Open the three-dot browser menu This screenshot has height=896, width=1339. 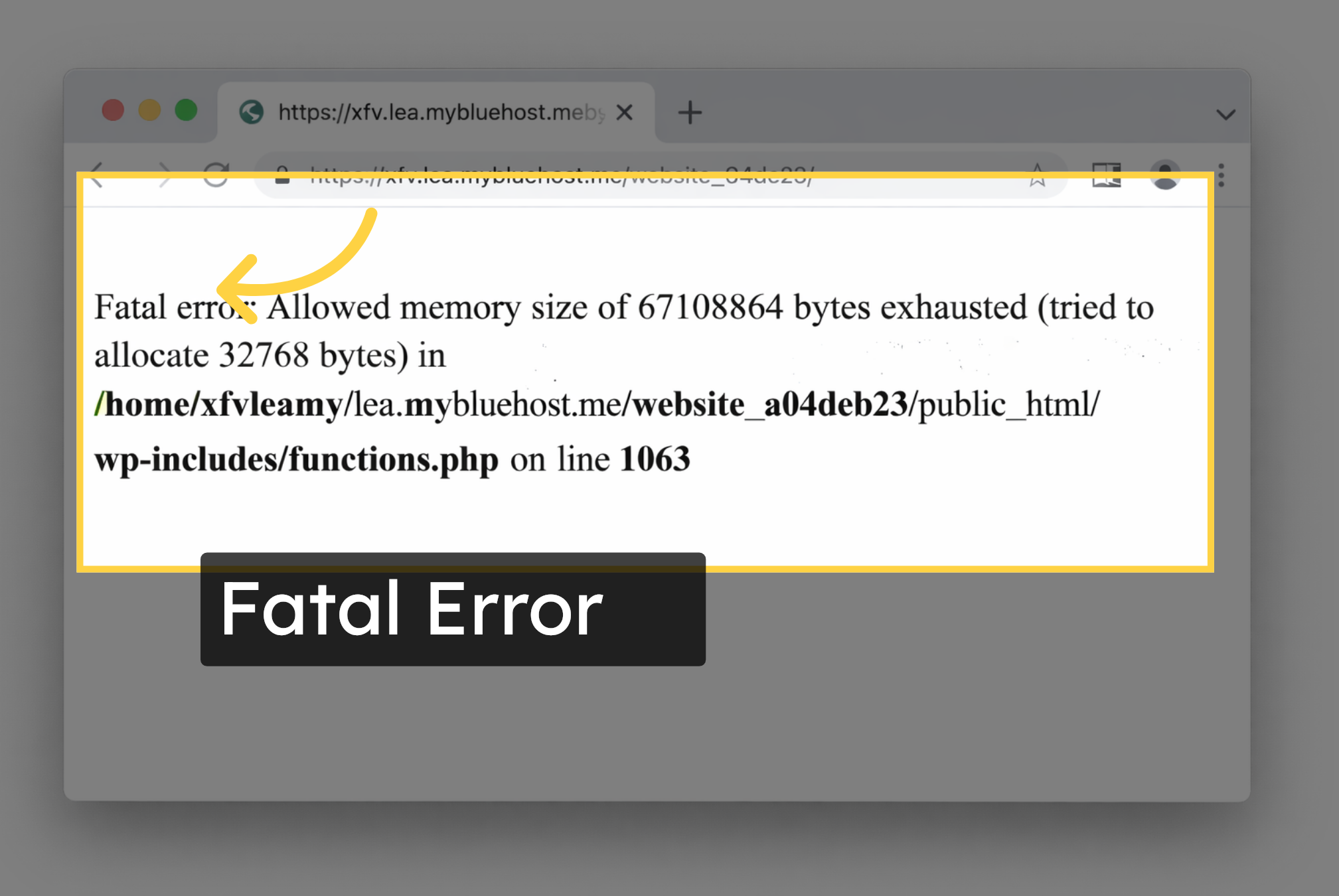click(x=1220, y=176)
